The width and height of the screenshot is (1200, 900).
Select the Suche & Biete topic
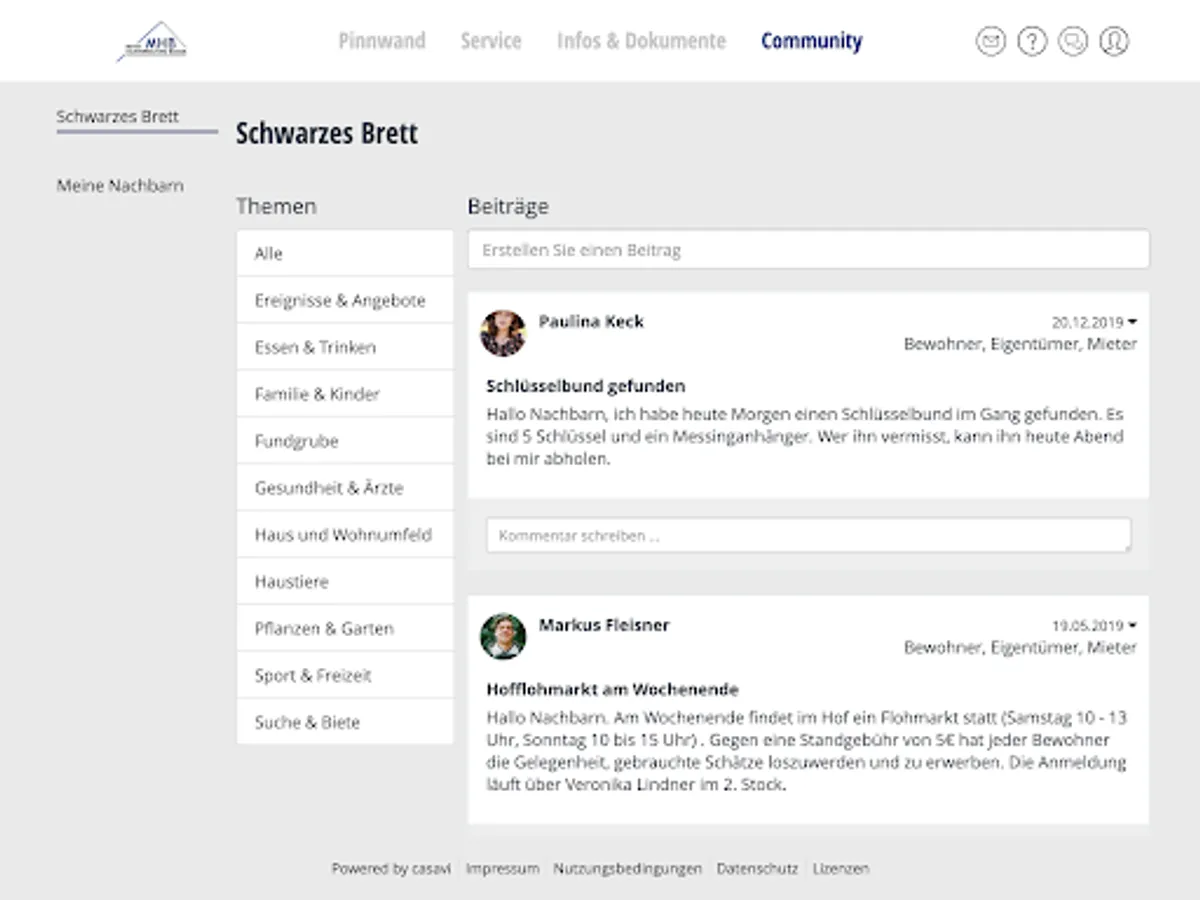345,722
